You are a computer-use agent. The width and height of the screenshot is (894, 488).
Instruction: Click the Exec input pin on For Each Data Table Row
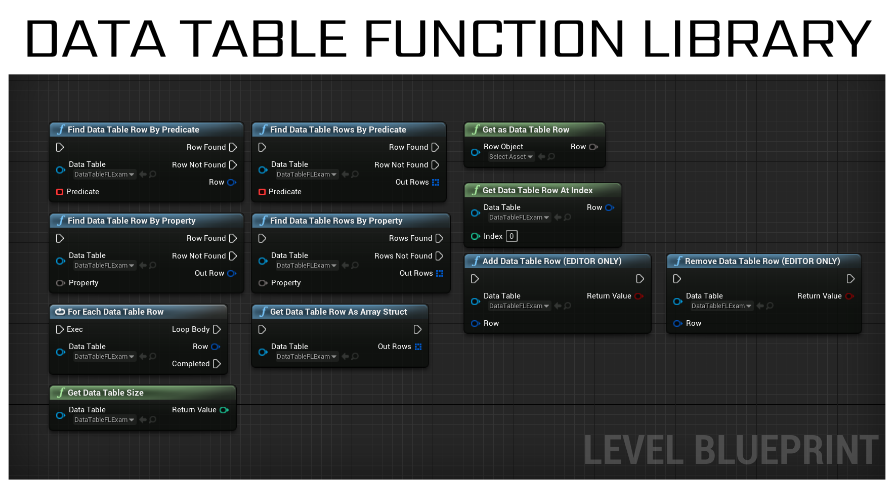(x=60, y=329)
